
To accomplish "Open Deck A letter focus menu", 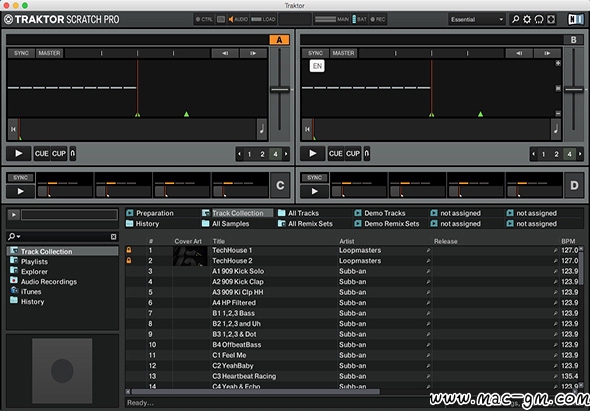I will pos(279,40).
